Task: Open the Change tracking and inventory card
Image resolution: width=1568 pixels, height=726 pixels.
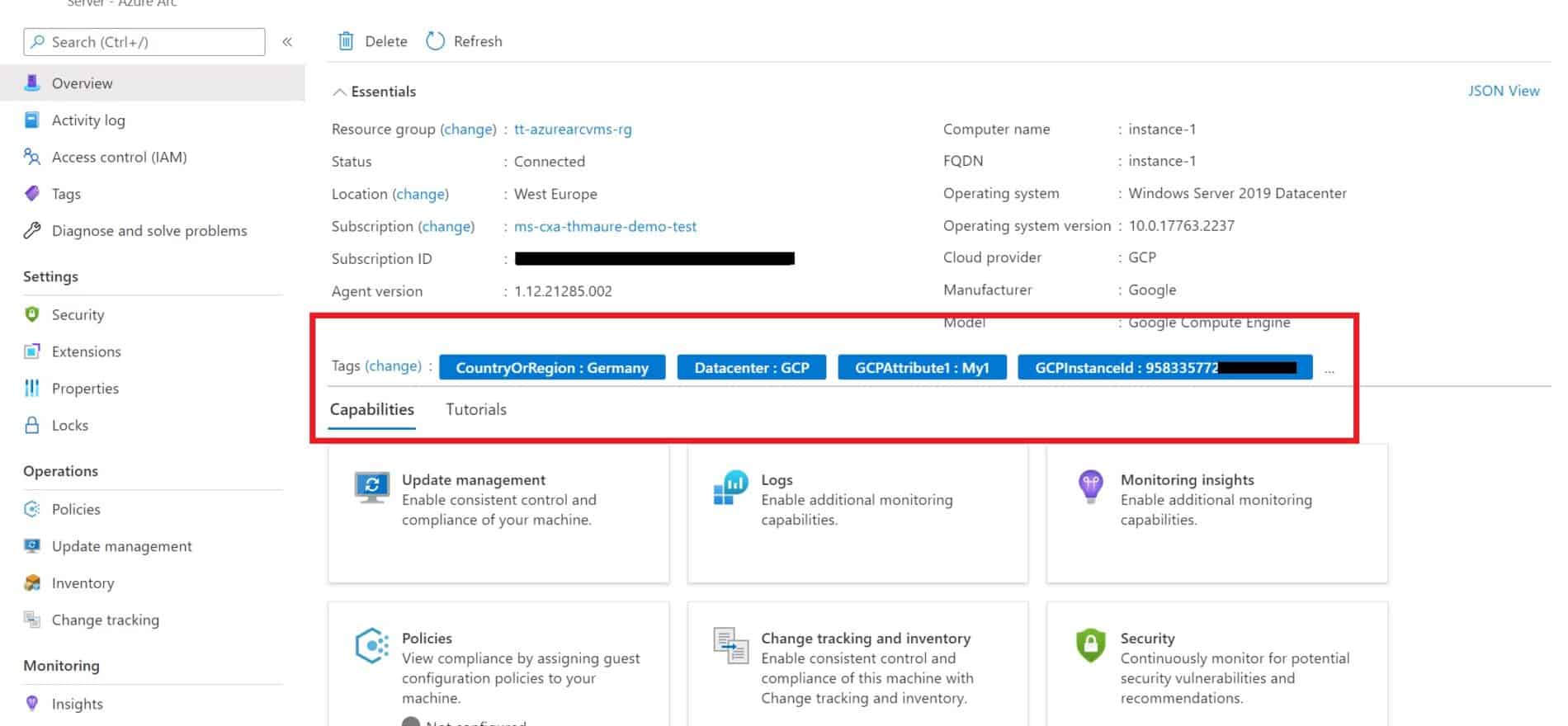Action: tap(857, 665)
